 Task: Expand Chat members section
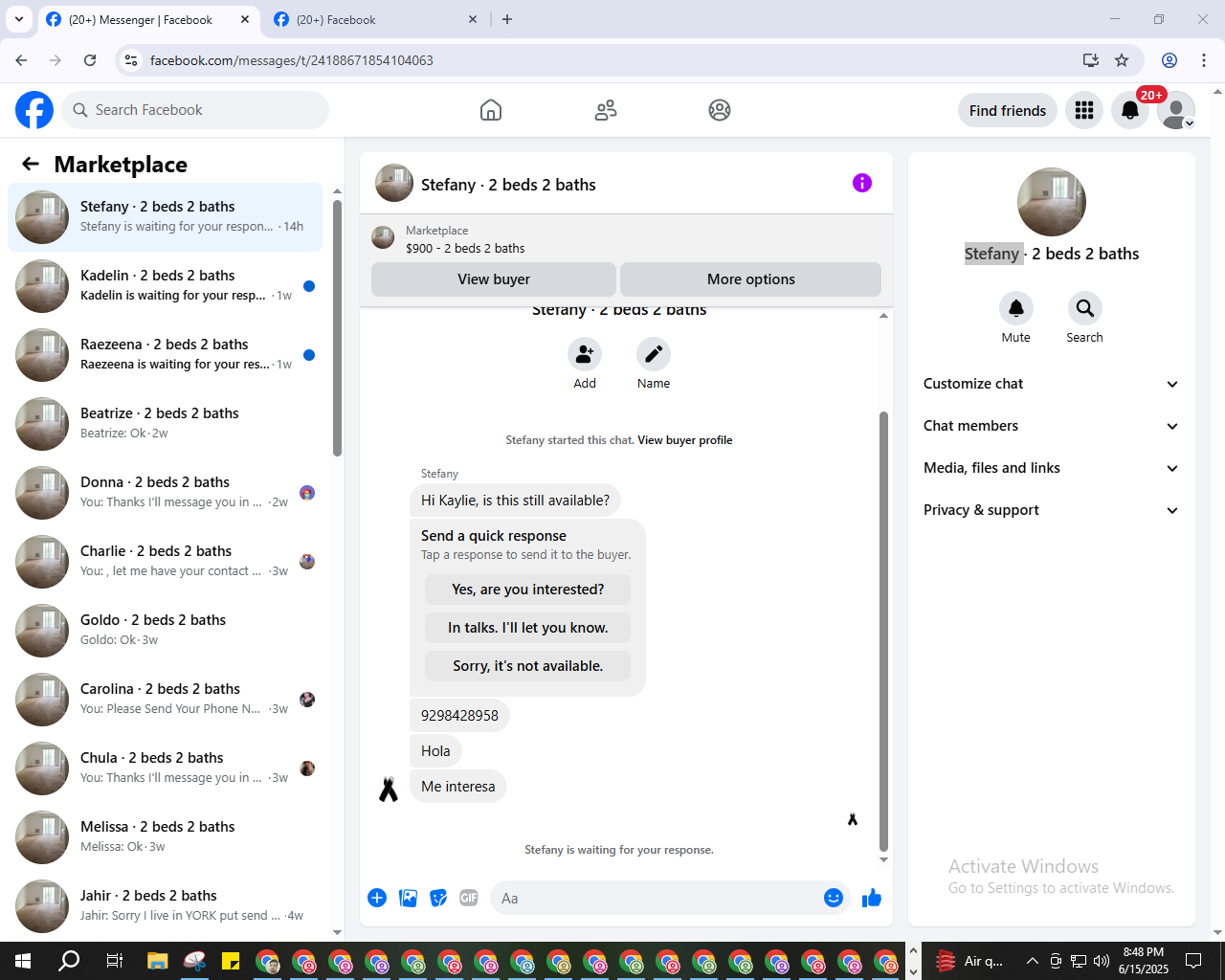coord(1051,426)
